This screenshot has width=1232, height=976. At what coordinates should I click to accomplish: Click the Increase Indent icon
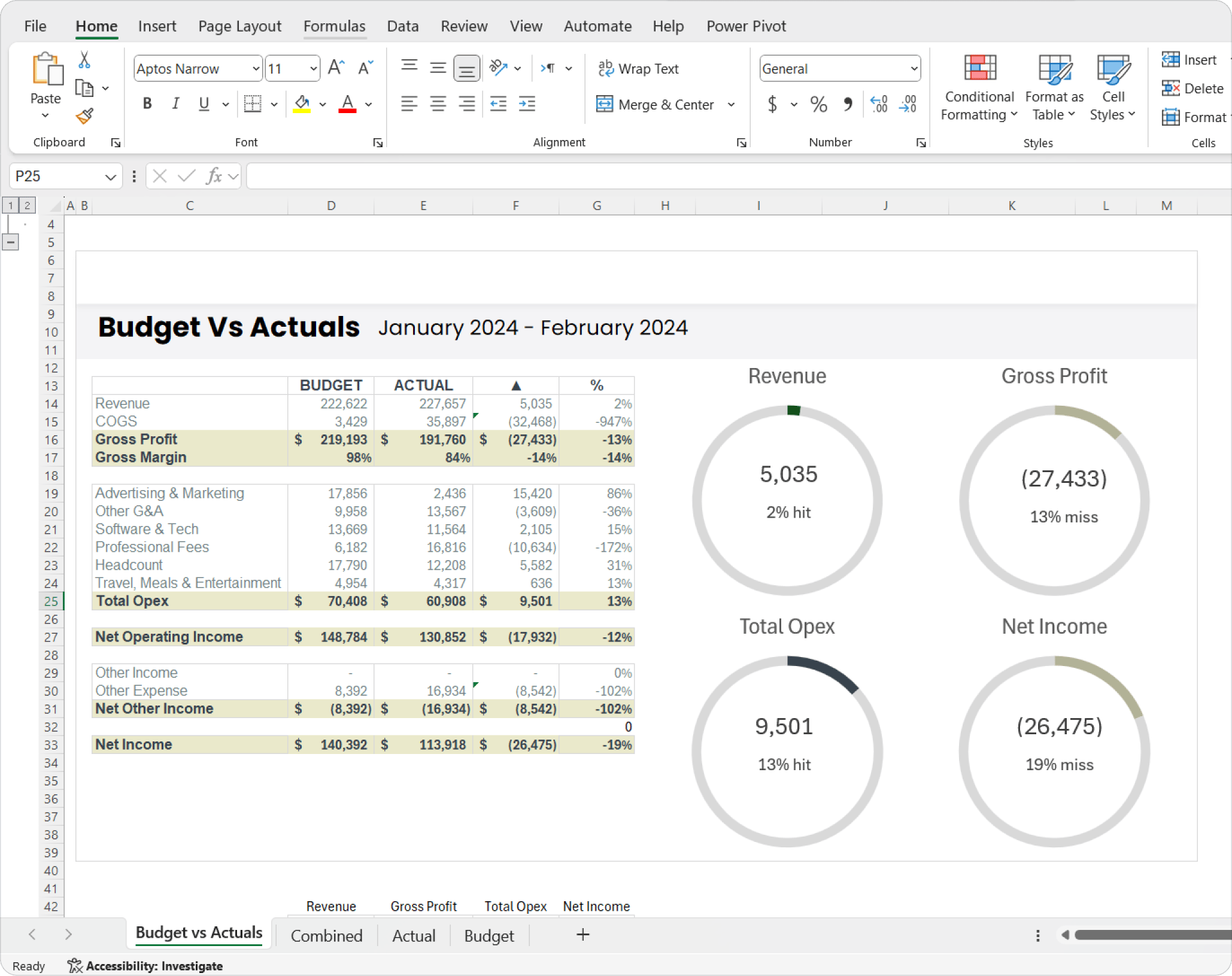point(527,104)
